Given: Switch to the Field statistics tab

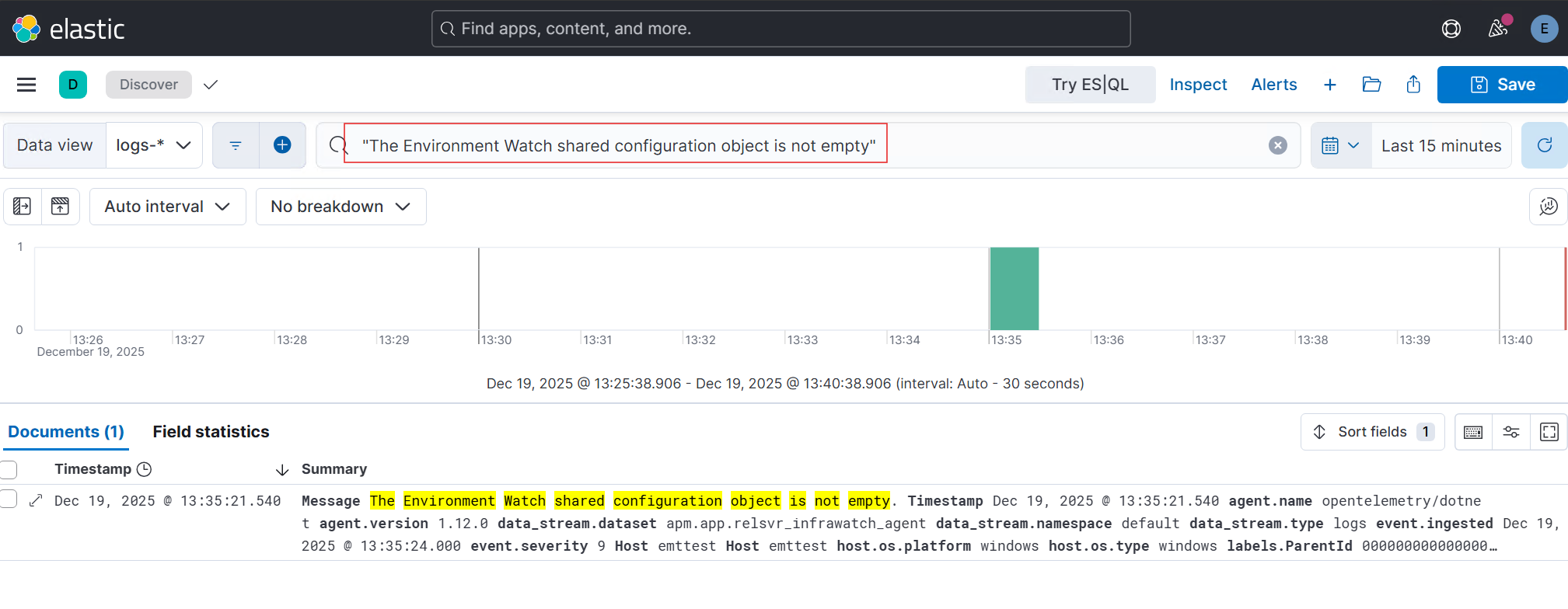Looking at the screenshot, I should tap(211, 432).
